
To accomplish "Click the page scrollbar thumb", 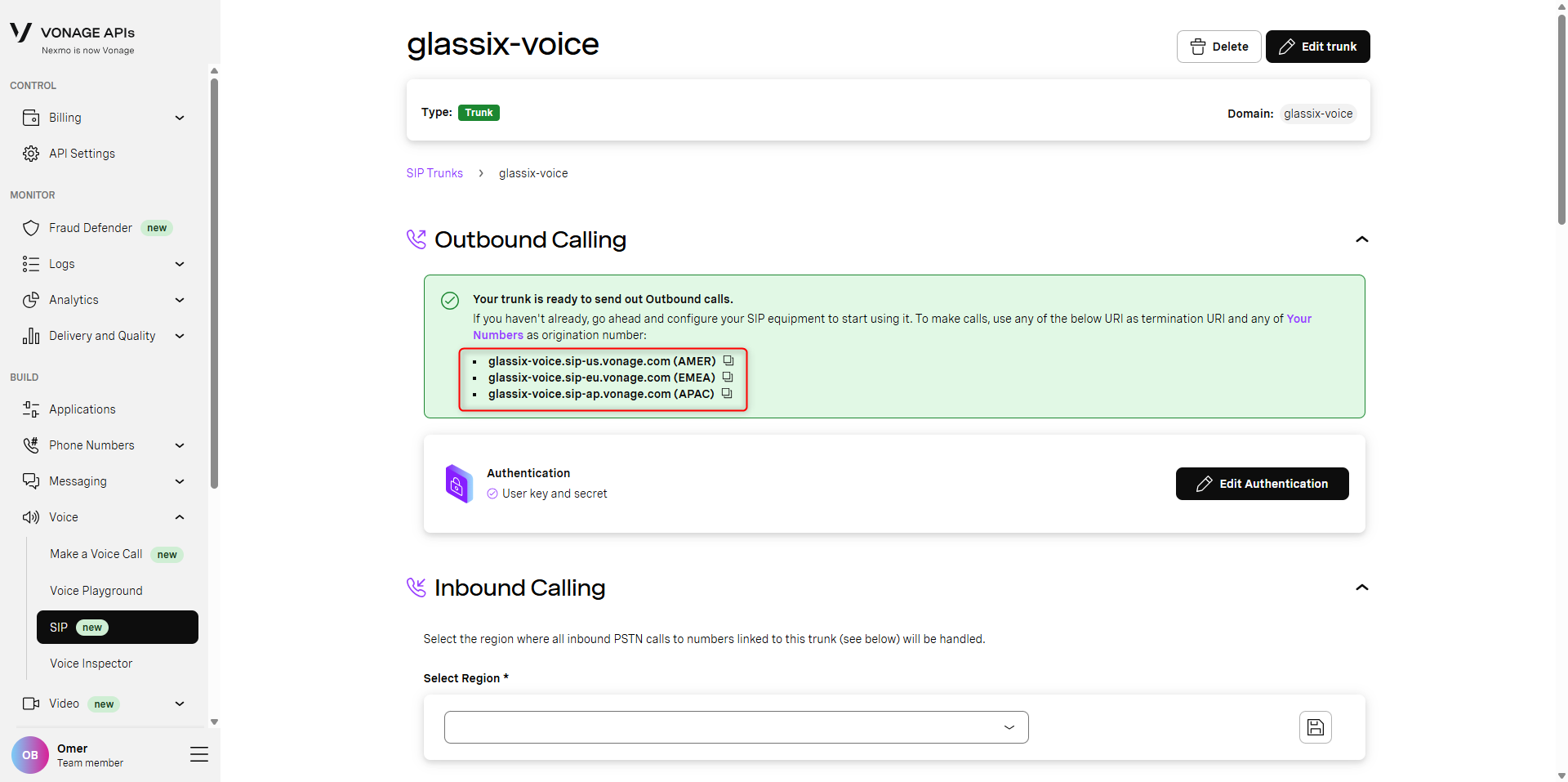I will coord(1561,118).
